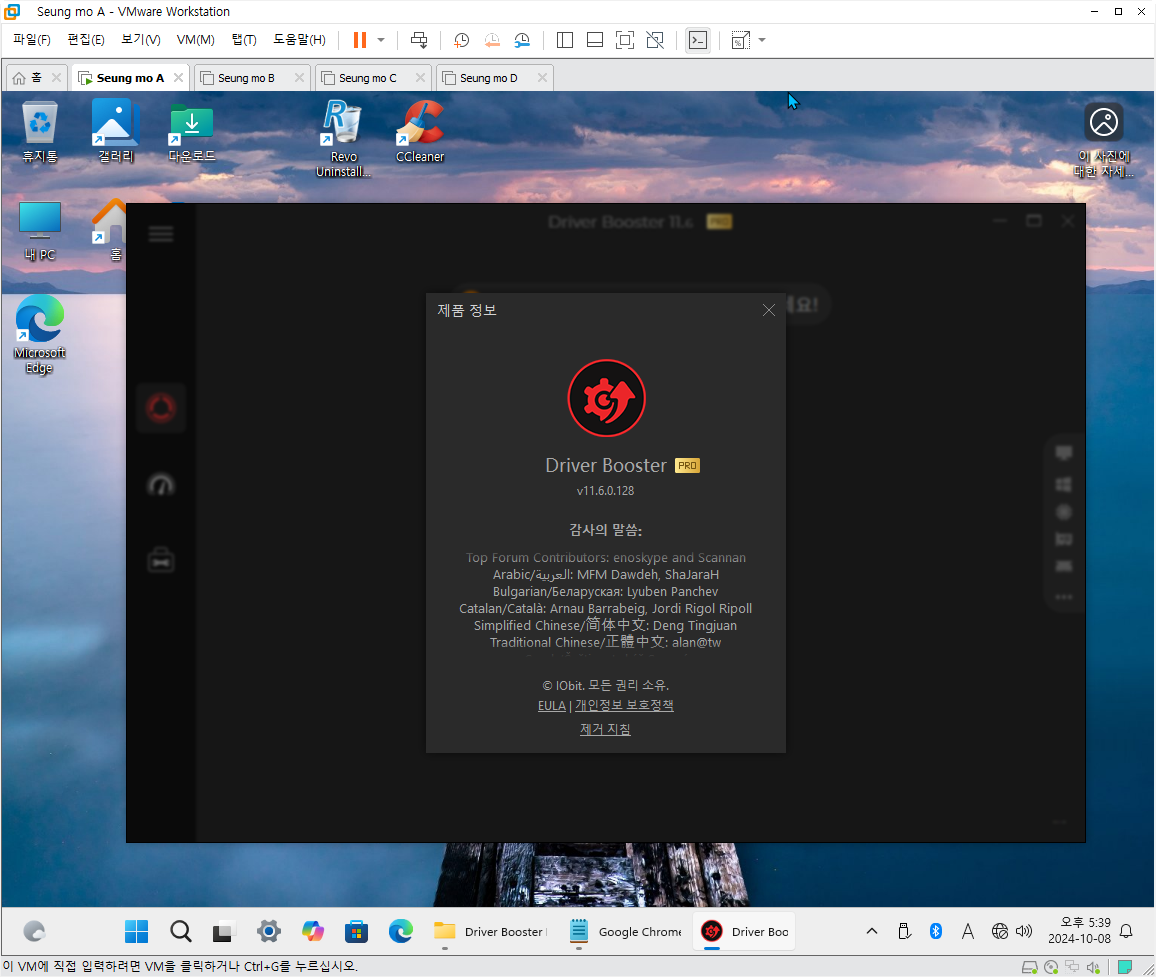Image resolution: width=1156 pixels, height=977 pixels.
Task: Select the Revo Uninstaller desktop shortcut
Action: (x=344, y=139)
